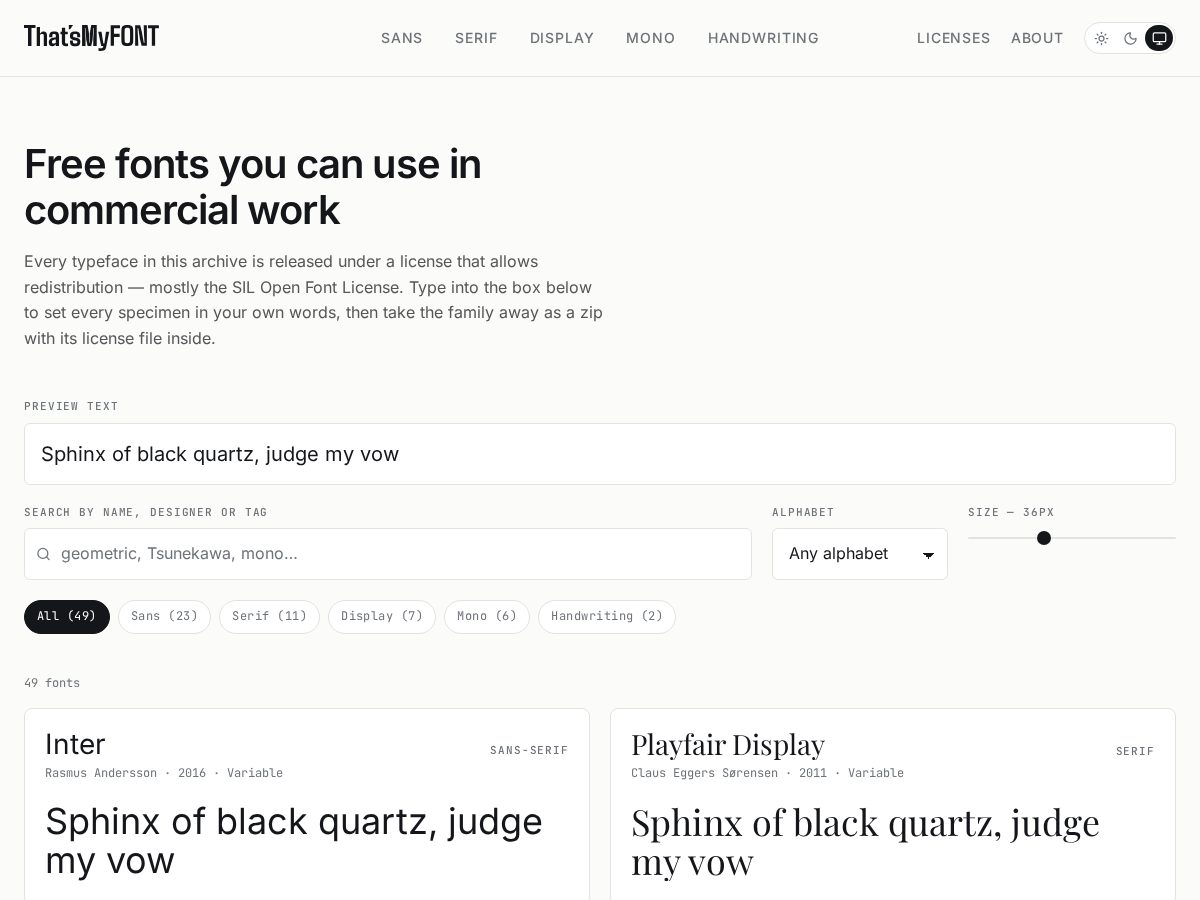This screenshot has height=900, width=1200.
Task: Select the system theme monitor icon
Action: [1159, 38]
